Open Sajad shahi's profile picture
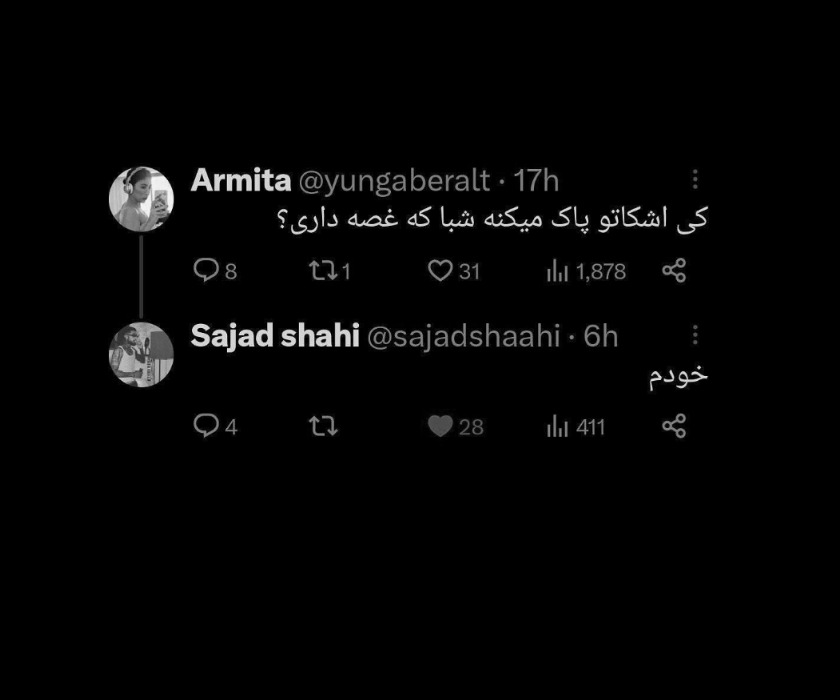This screenshot has height=700, width=840. click(x=141, y=354)
